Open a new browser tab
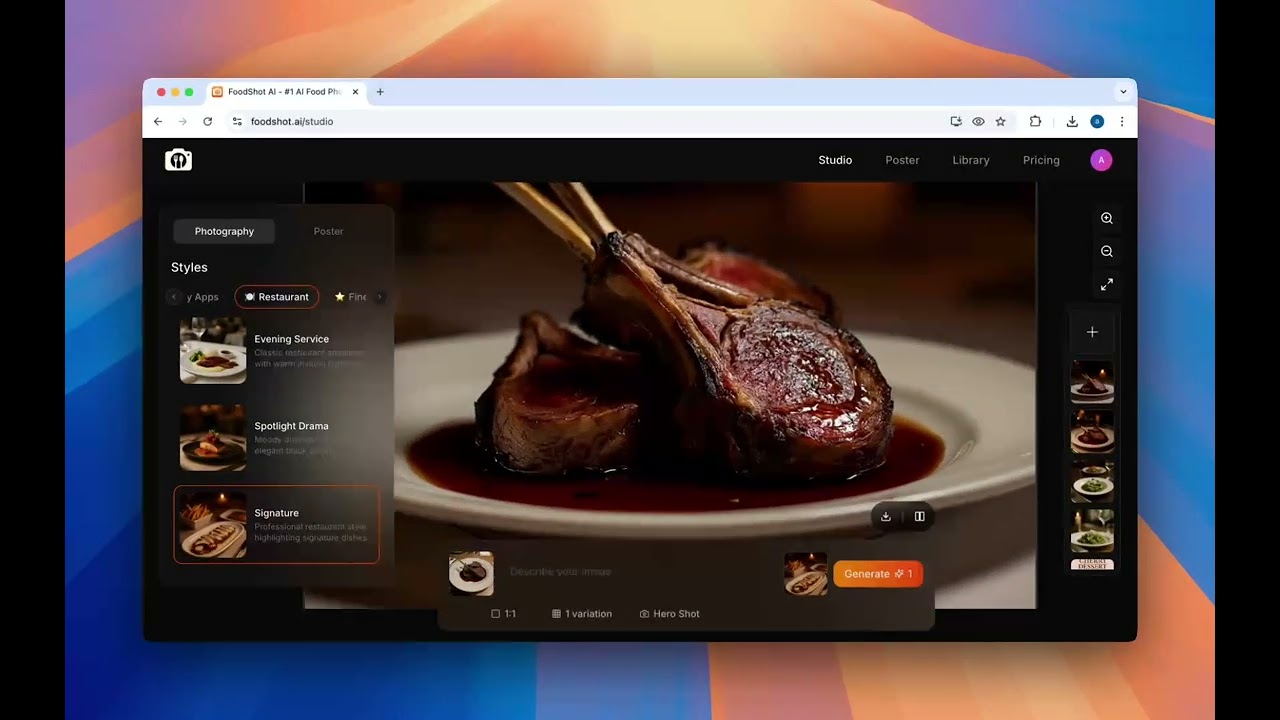The image size is (1280, 720). 380,92
